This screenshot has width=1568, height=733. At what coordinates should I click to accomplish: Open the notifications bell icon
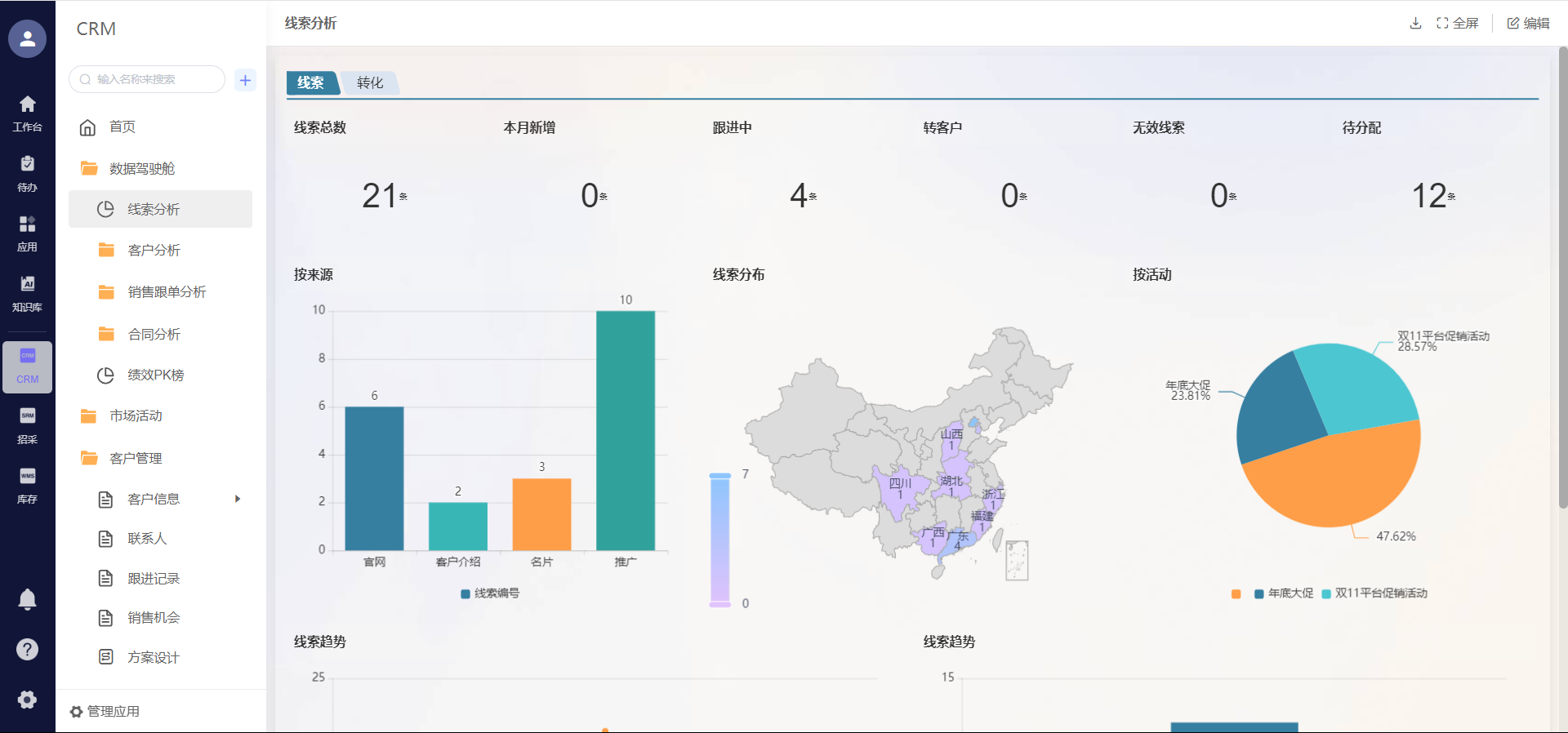point(27,600)
